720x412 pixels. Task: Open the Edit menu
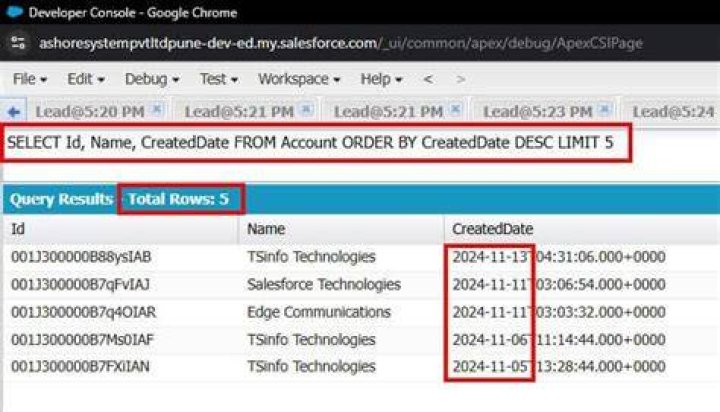point(86,79)
